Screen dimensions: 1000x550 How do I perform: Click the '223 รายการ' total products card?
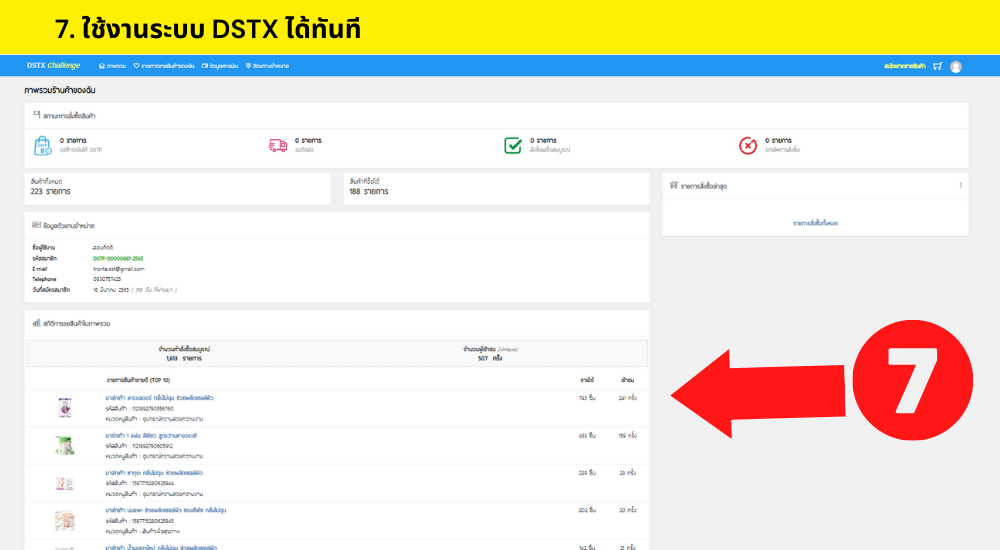click(177, 188)
